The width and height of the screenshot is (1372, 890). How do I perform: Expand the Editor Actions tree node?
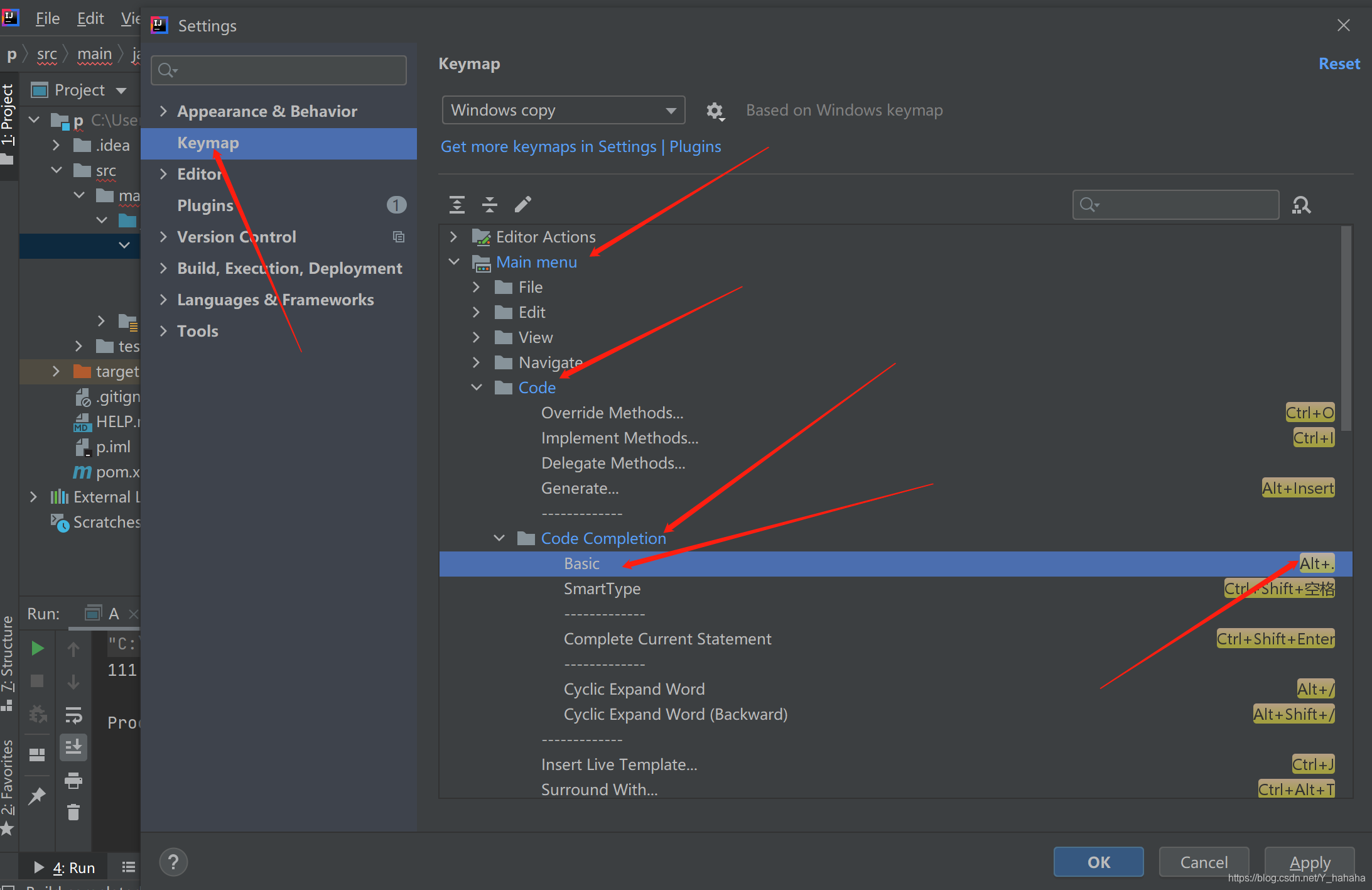tap(453, 237)
